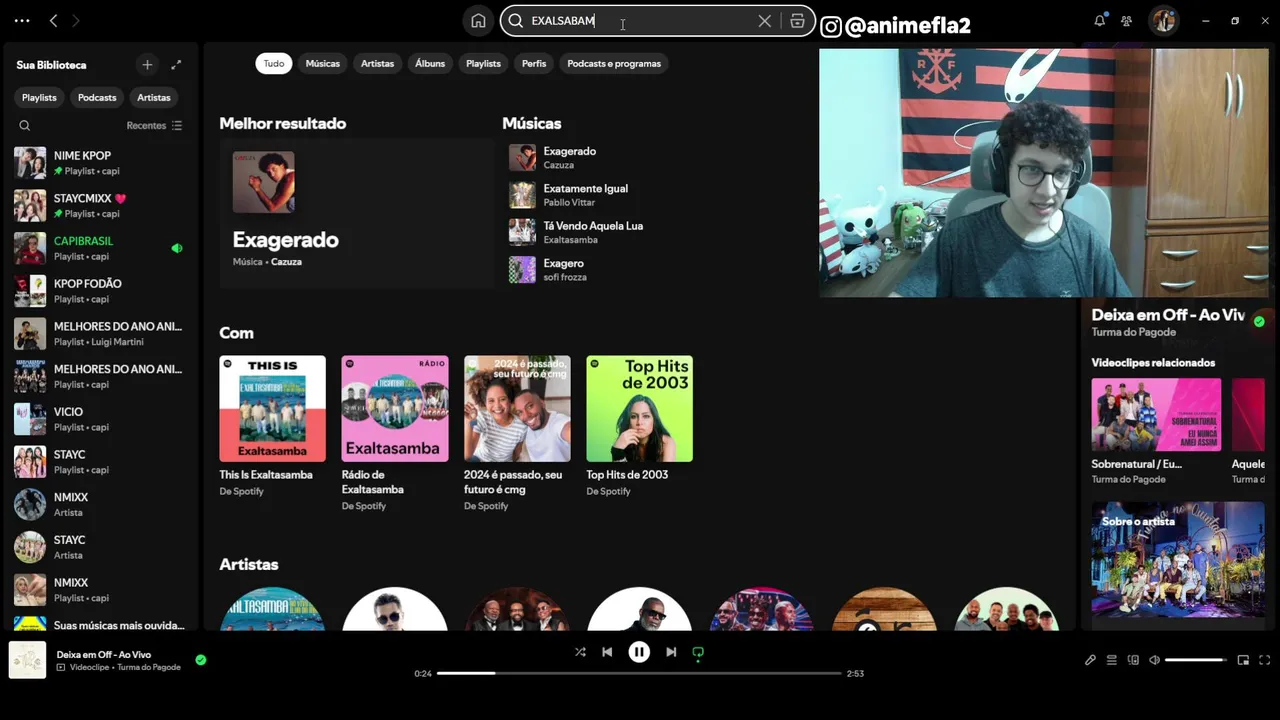Toggle saved check next to Deixa em Off
Viewport: 1280px width, 720px height.
(201, 660)
